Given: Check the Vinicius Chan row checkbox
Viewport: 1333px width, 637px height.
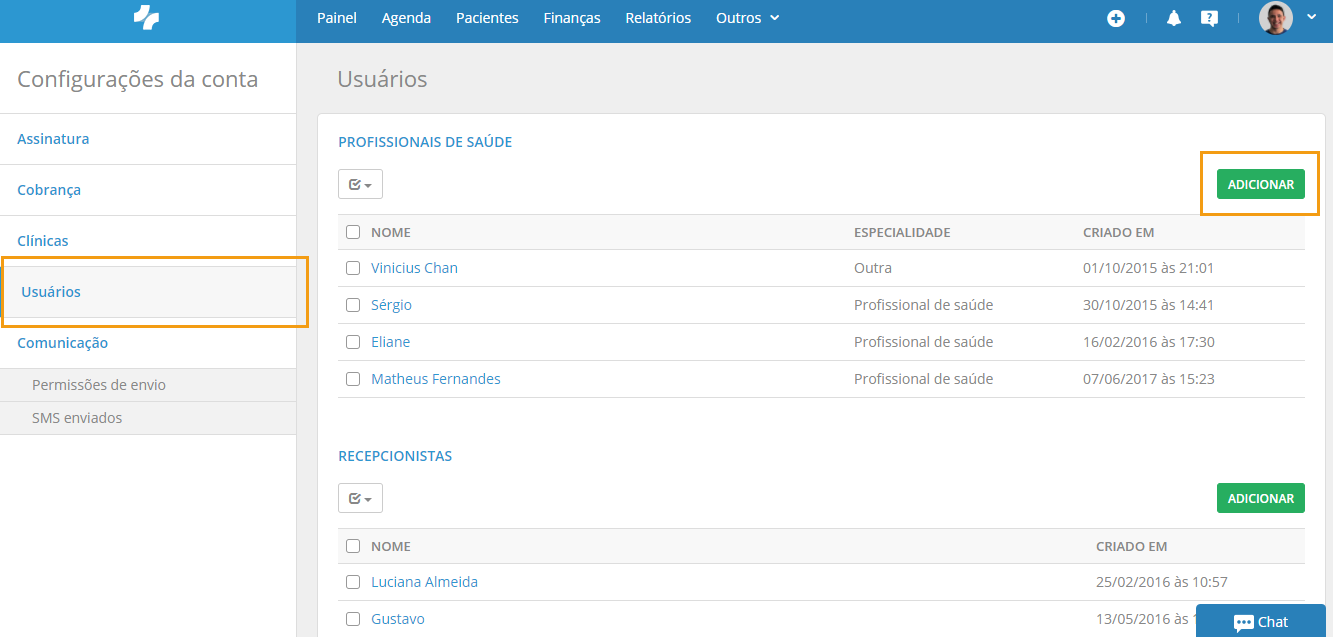Looking at the screenshot, I should 353,268.
